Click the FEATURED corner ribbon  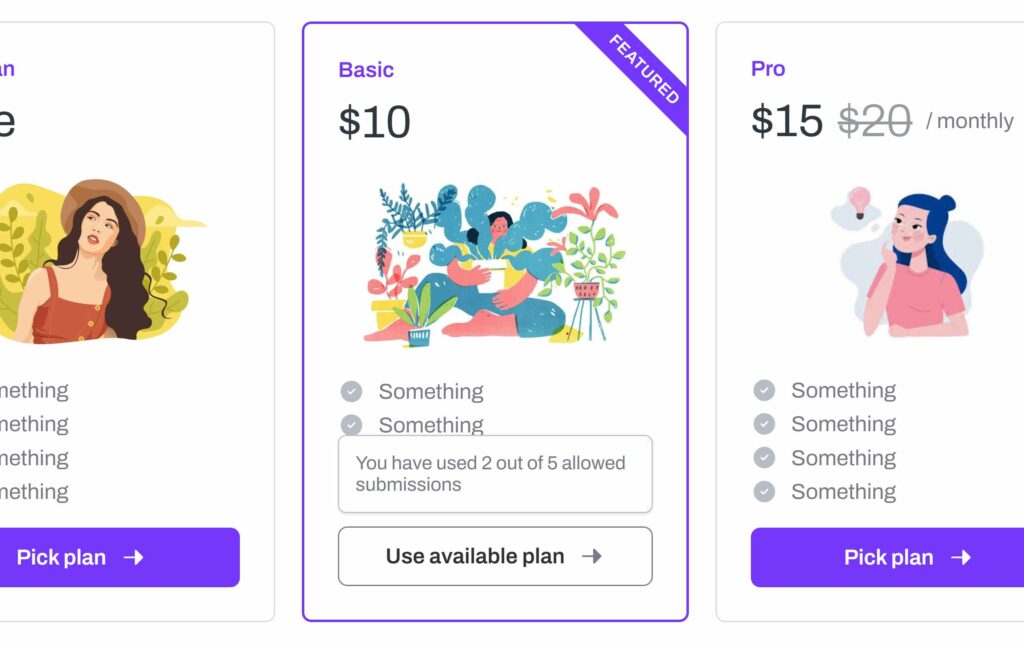tap(645, 71)
